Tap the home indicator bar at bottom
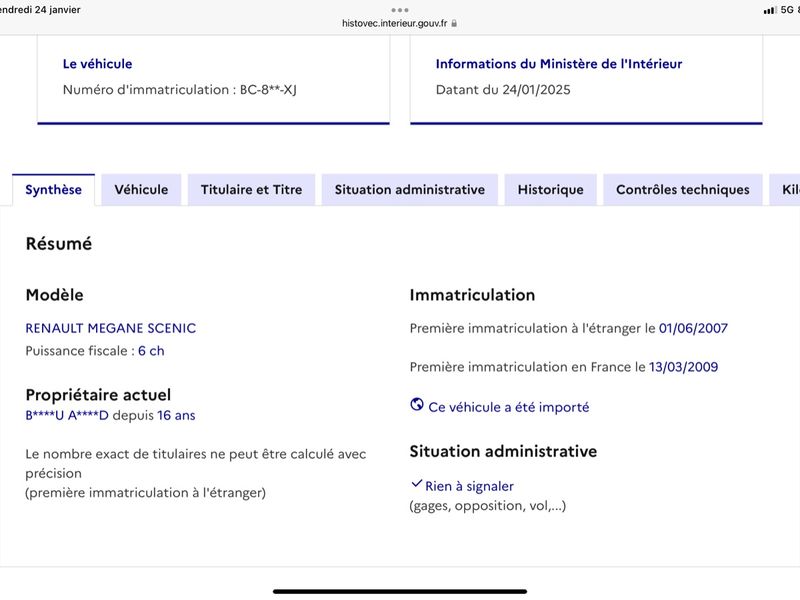 coord(400,591)
